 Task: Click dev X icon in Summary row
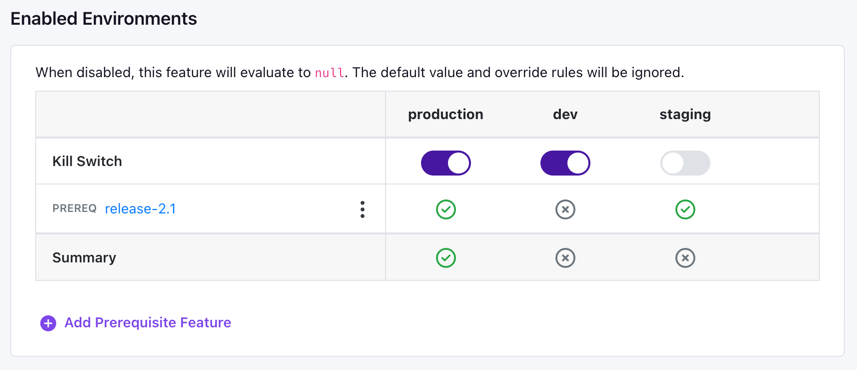point(566,257)
